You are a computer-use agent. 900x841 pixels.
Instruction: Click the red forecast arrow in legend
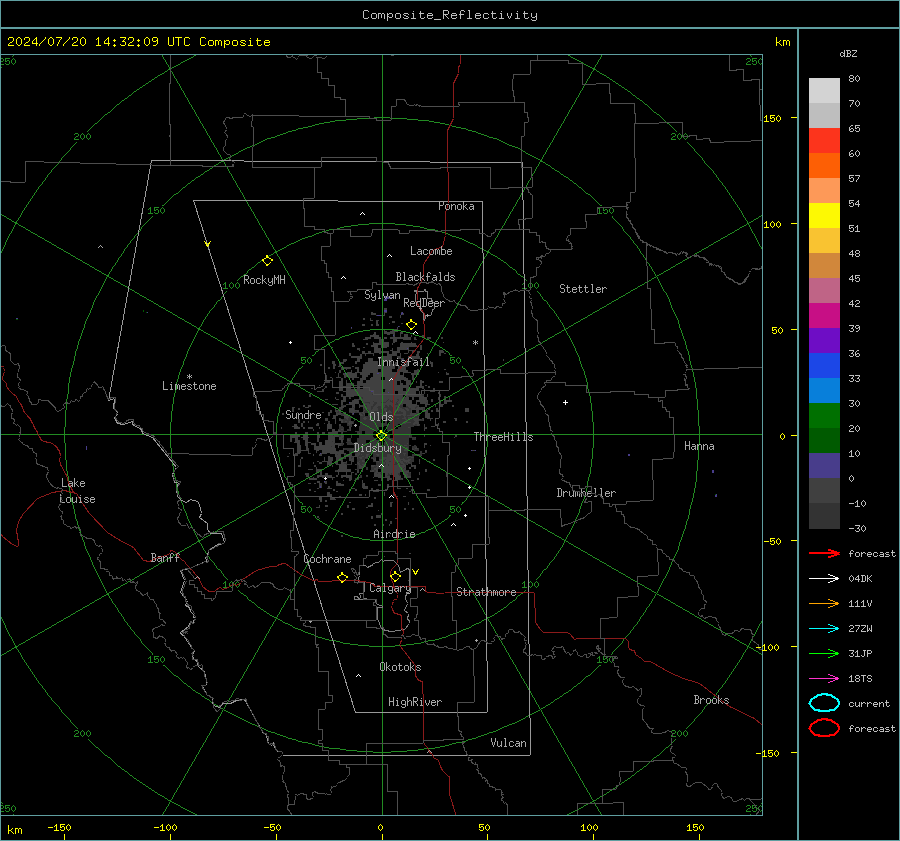824,553
